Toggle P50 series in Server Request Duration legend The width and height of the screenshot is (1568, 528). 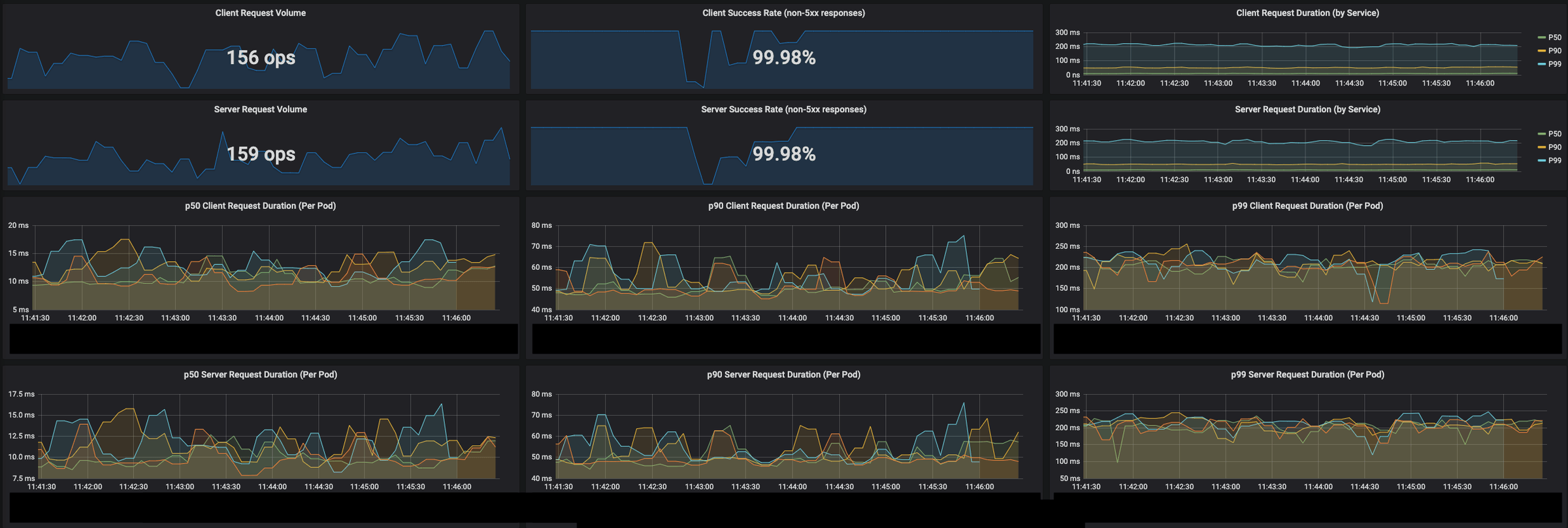coord(1554,134)
